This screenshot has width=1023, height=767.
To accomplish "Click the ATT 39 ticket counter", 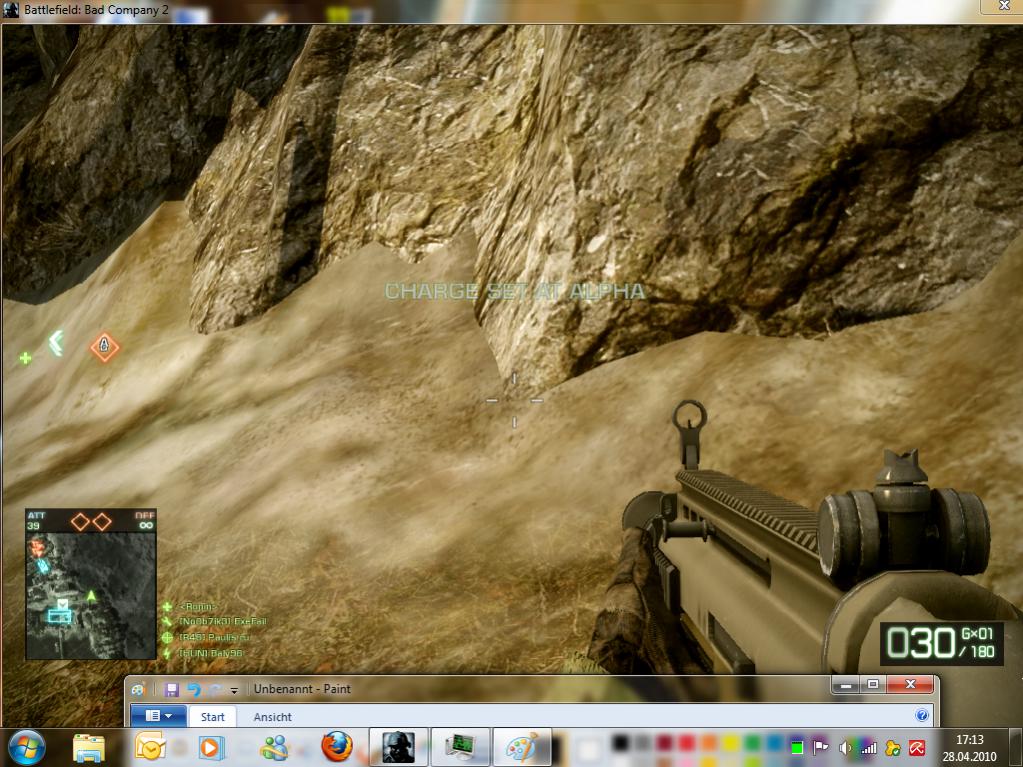I will [x=36, y=520].
